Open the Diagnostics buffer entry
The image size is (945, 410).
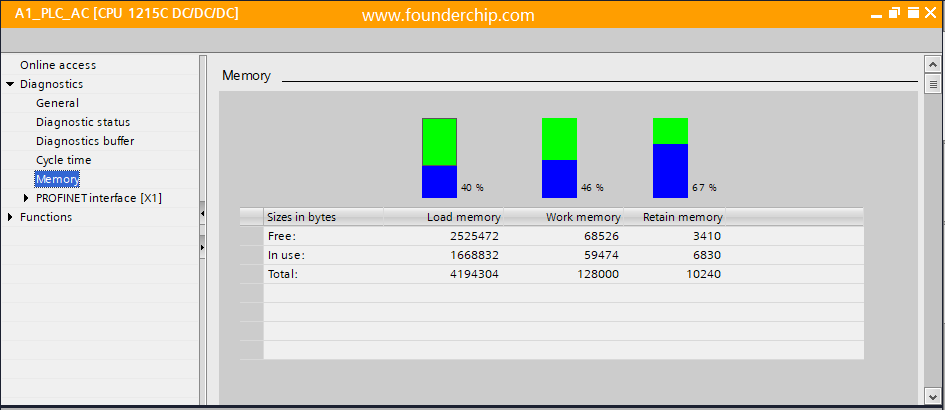(x=85, y=141)
